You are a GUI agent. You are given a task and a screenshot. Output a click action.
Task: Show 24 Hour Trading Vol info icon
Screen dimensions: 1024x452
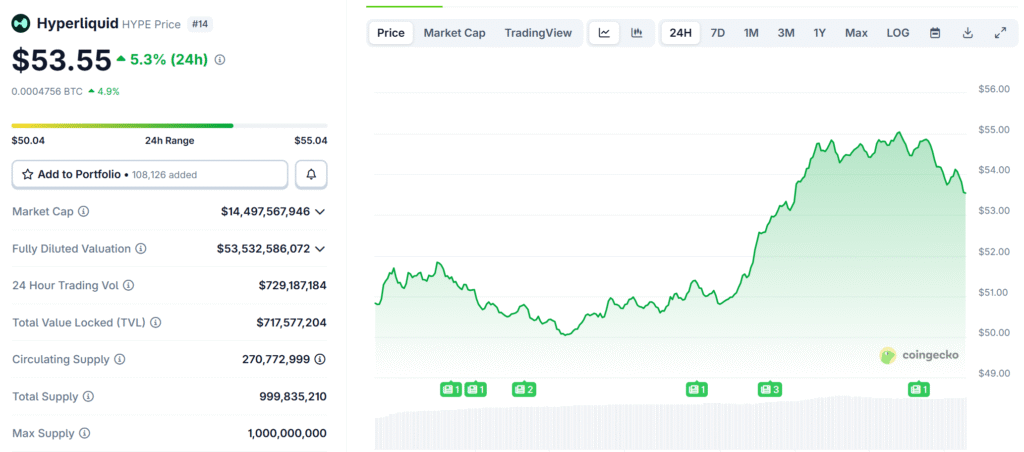[x=129, y=285]
